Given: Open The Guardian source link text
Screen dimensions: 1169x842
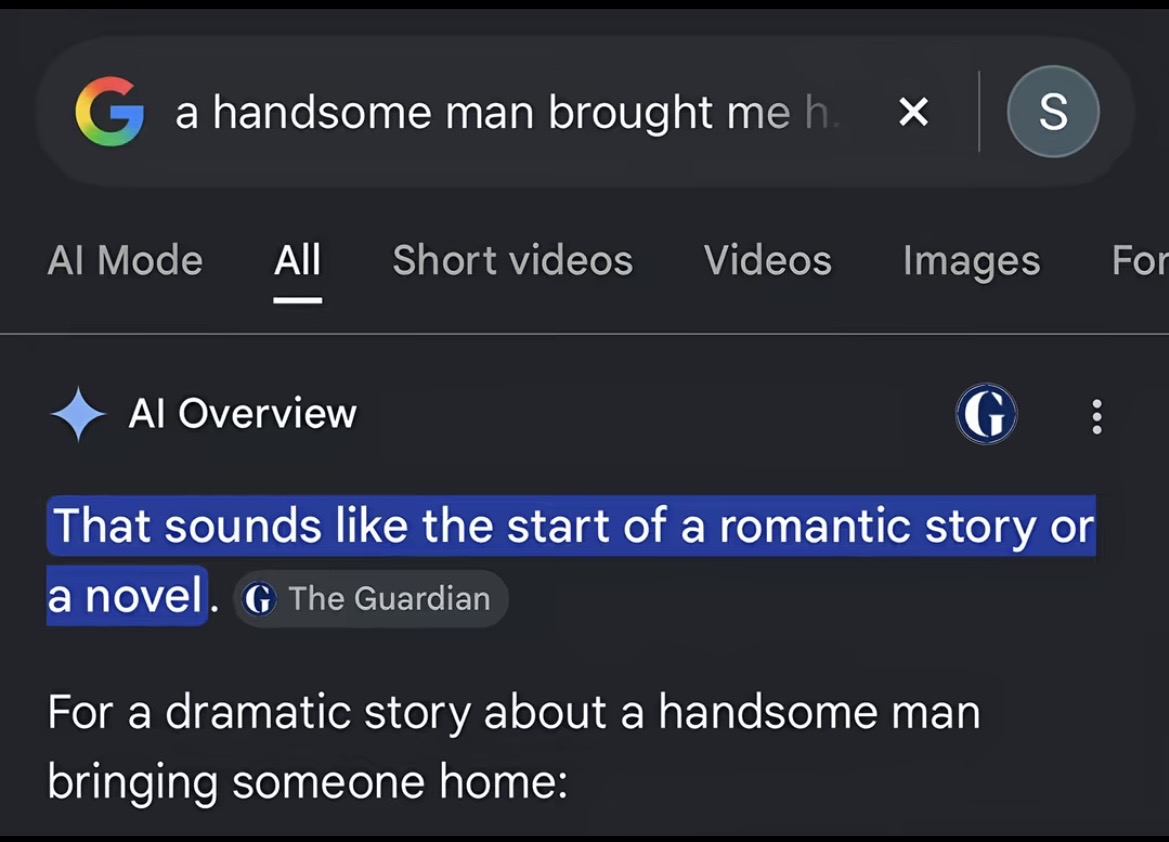Looking at the screenshot, I should pyautogui.click(x=389, y=598).
